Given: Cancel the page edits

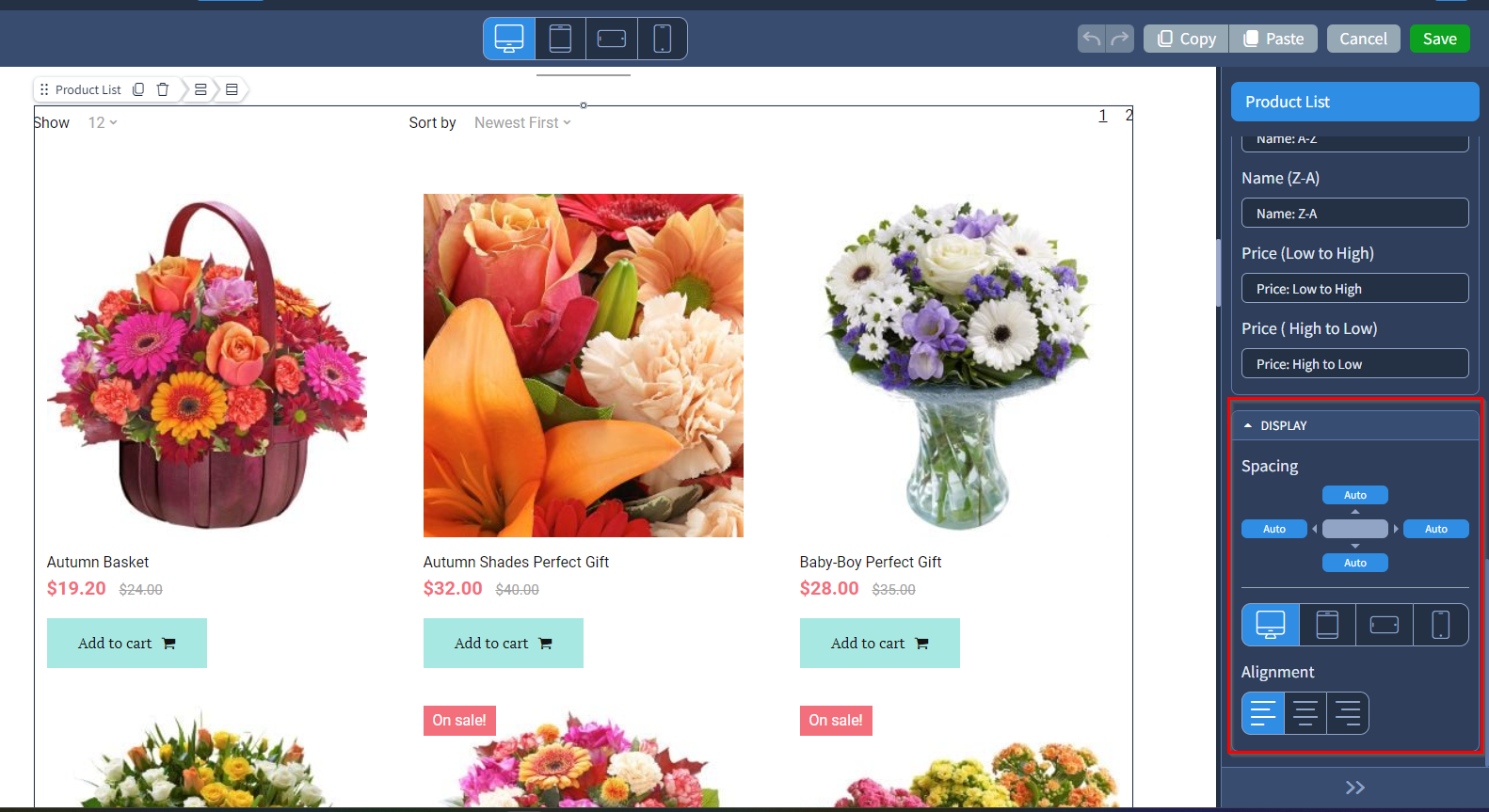Looking at the screenshot, I should tap(1363, 39).
